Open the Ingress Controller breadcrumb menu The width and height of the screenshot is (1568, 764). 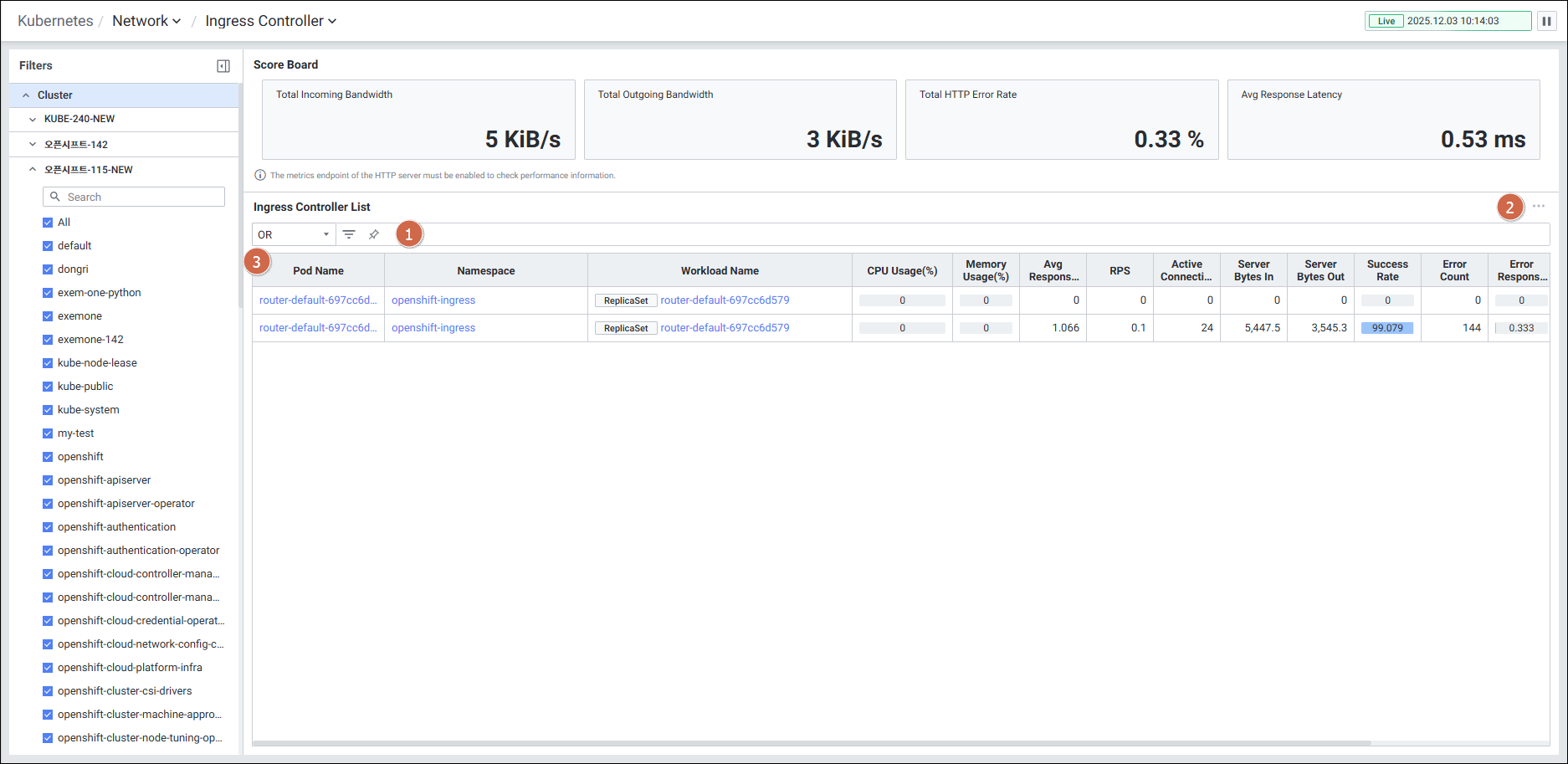pos(270,21)
